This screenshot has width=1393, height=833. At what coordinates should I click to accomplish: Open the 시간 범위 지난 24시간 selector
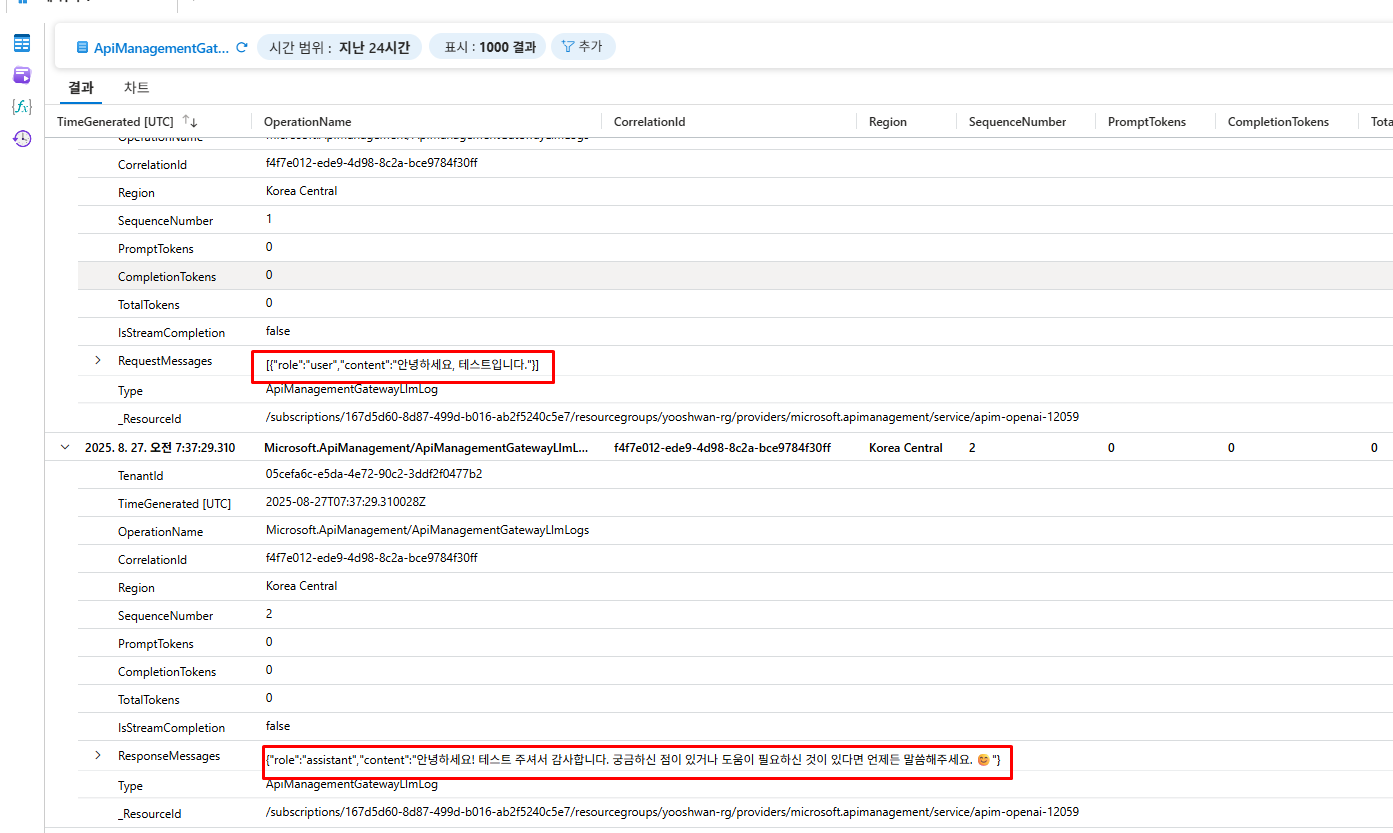[x=339, y=47]
